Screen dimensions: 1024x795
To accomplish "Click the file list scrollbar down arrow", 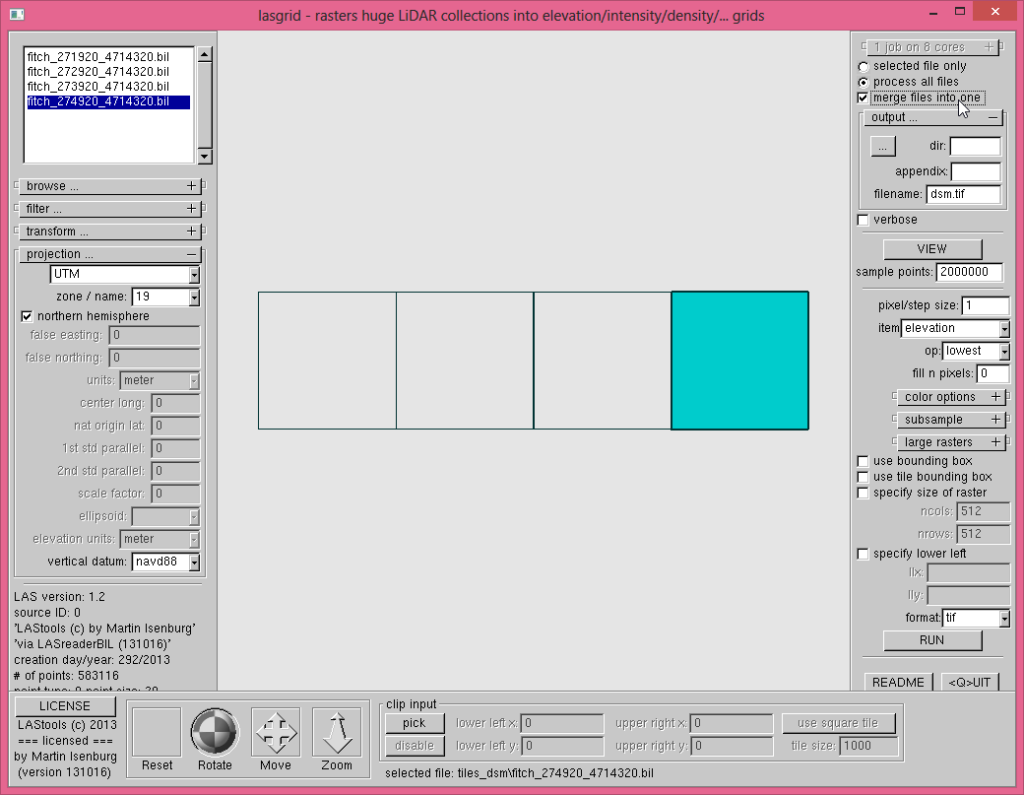I will (204, 156).
